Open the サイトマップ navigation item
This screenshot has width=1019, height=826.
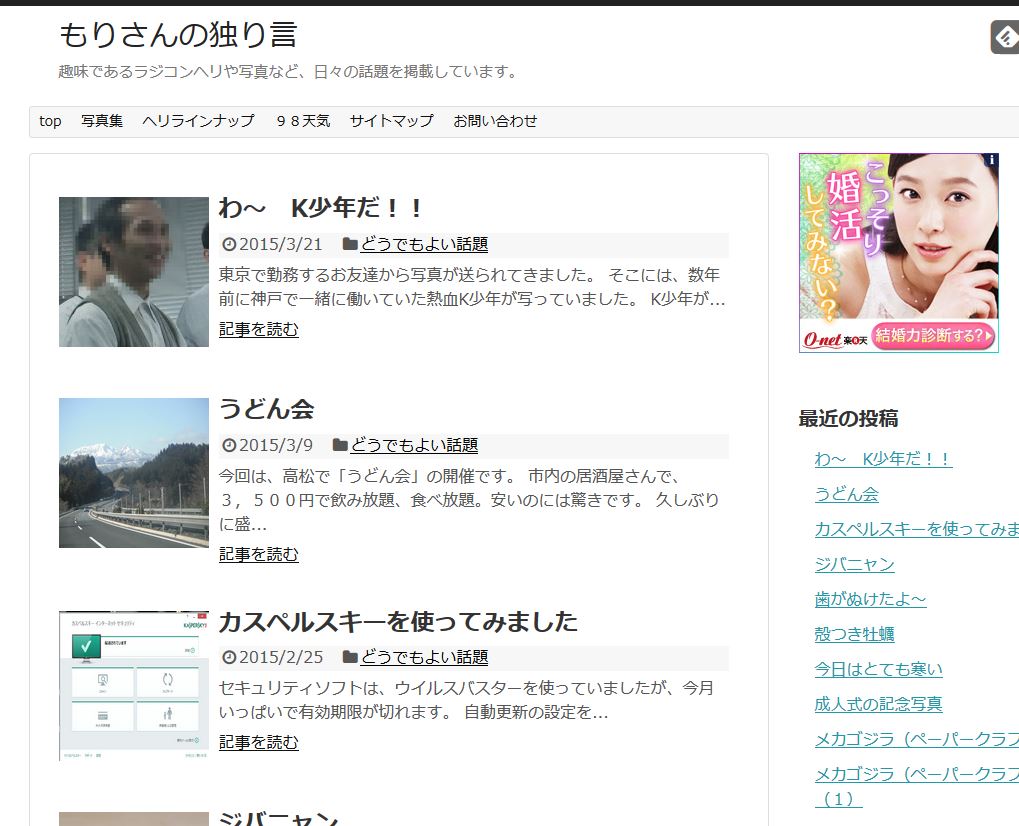tap(391, 121)
